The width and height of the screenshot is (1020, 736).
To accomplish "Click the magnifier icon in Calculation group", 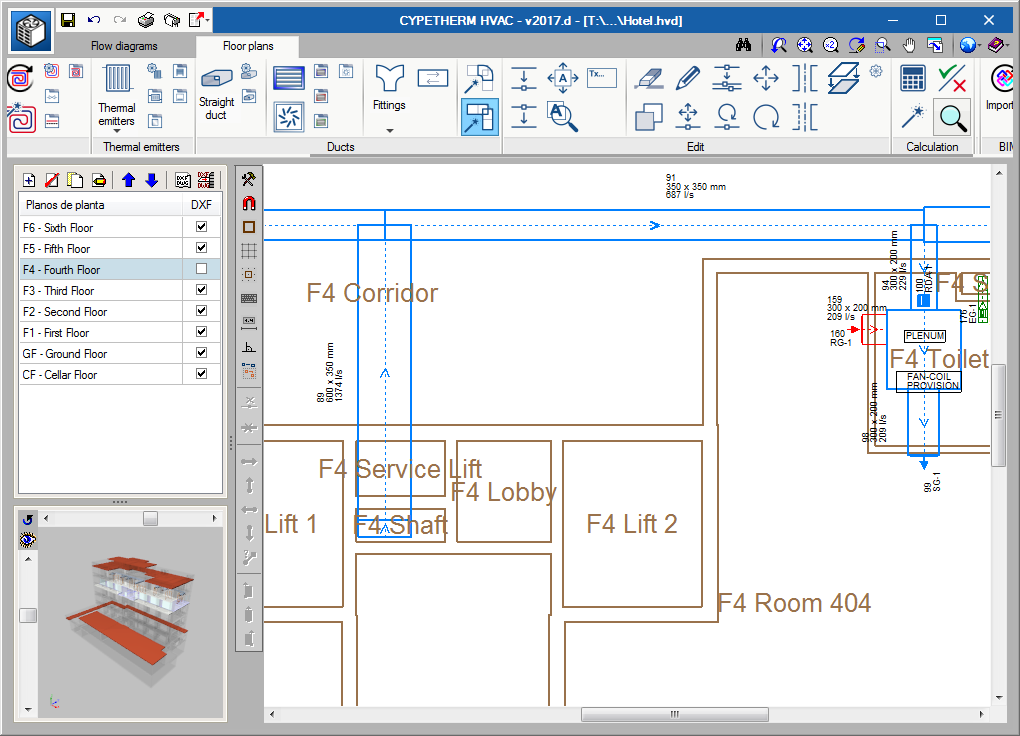I will pyautogui.click(x=952, y=118).
